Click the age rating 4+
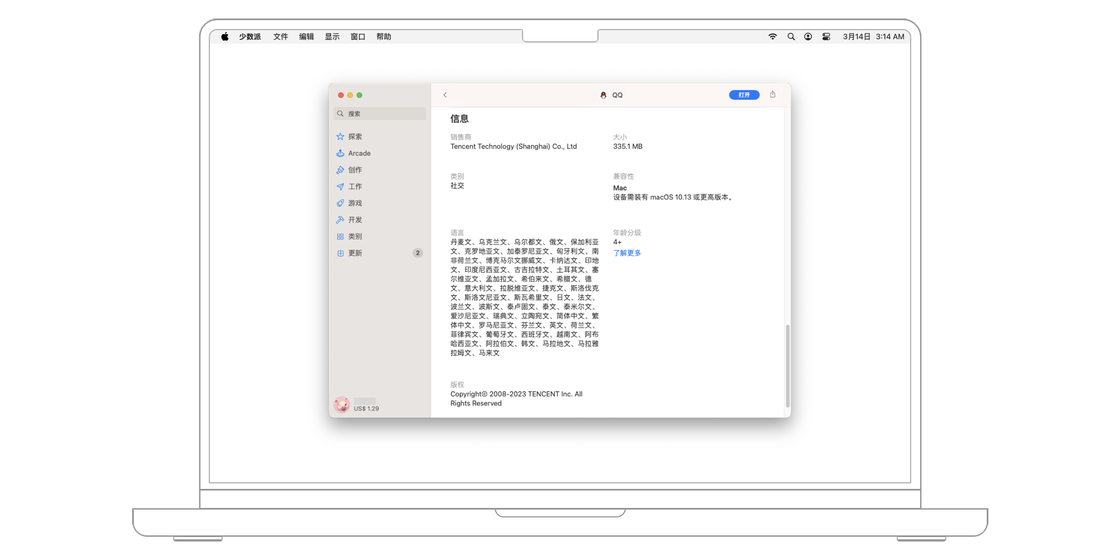1120x560 pixels. tap(617, 242)
